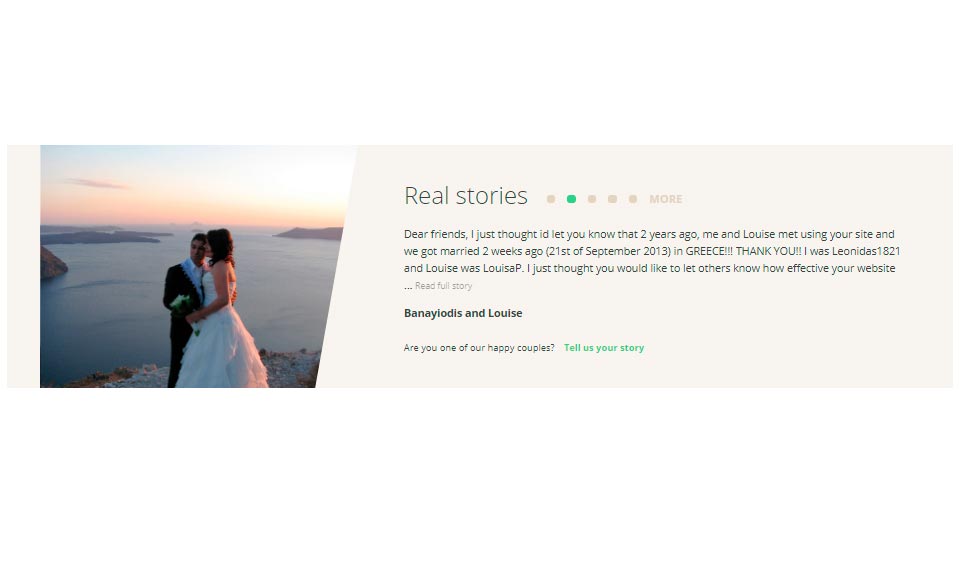The width and height of the screenshot is (960, 561).
Task: Click the ellipsis before Read full story
Action: coord(408,286)
